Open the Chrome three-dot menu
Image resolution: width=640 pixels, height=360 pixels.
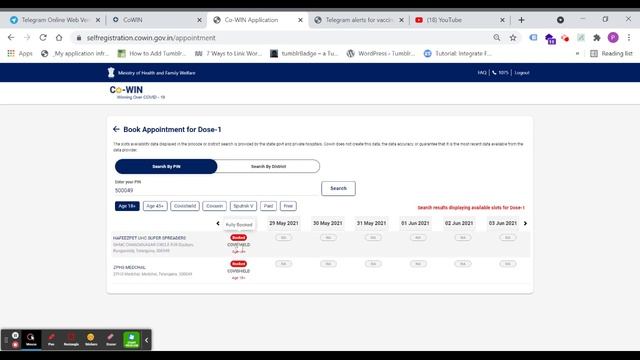tap(629, 38)
